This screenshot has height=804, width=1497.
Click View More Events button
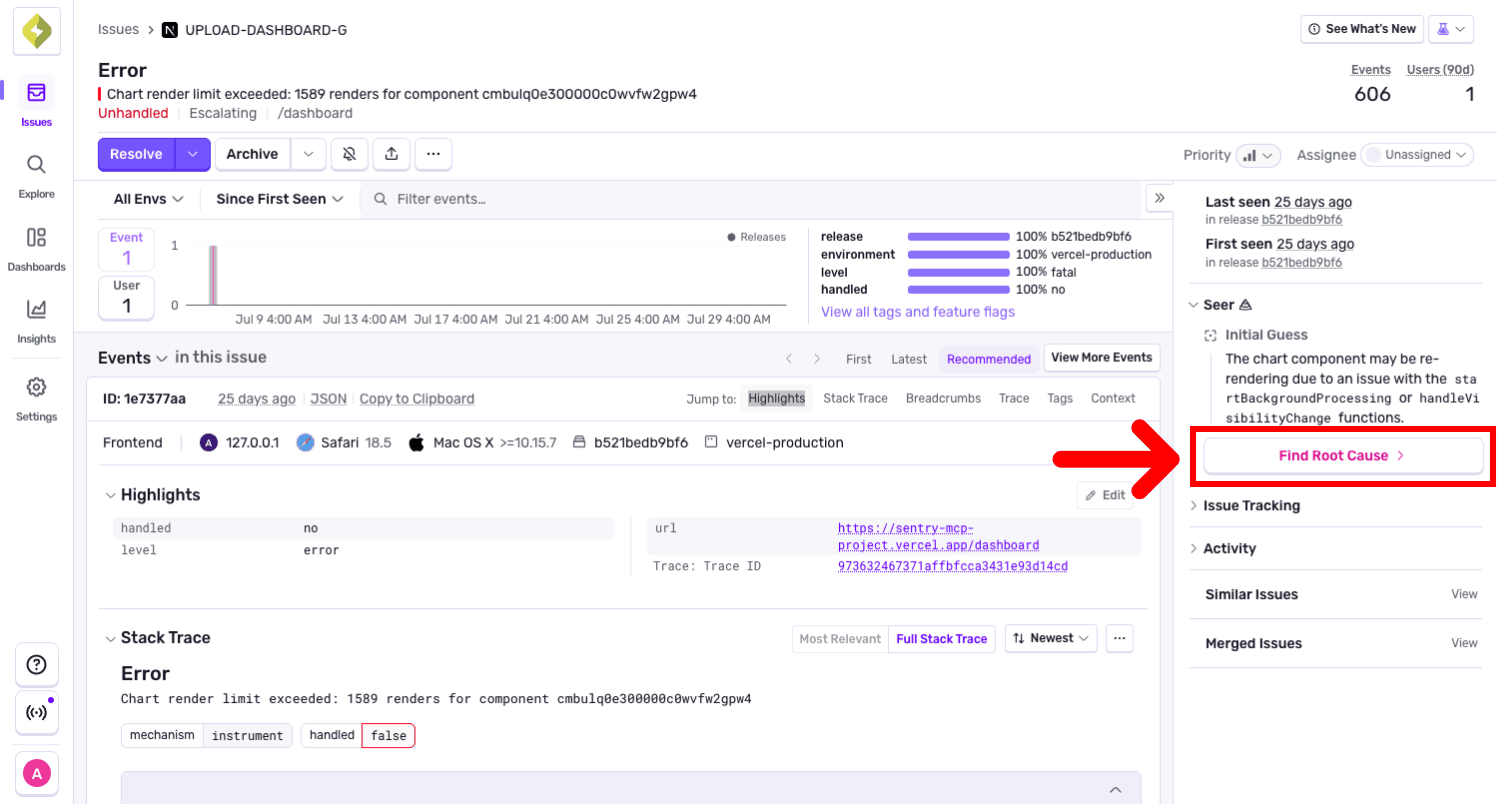pyautogui.click(x=1102, y=357)
